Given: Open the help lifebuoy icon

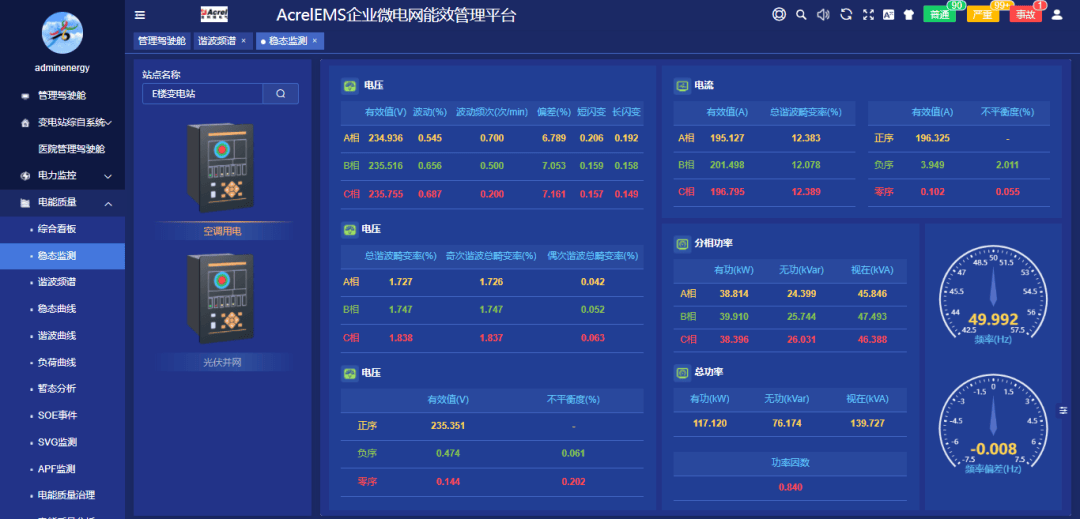Looking at the screenshot, I should [x=779, y=14].
